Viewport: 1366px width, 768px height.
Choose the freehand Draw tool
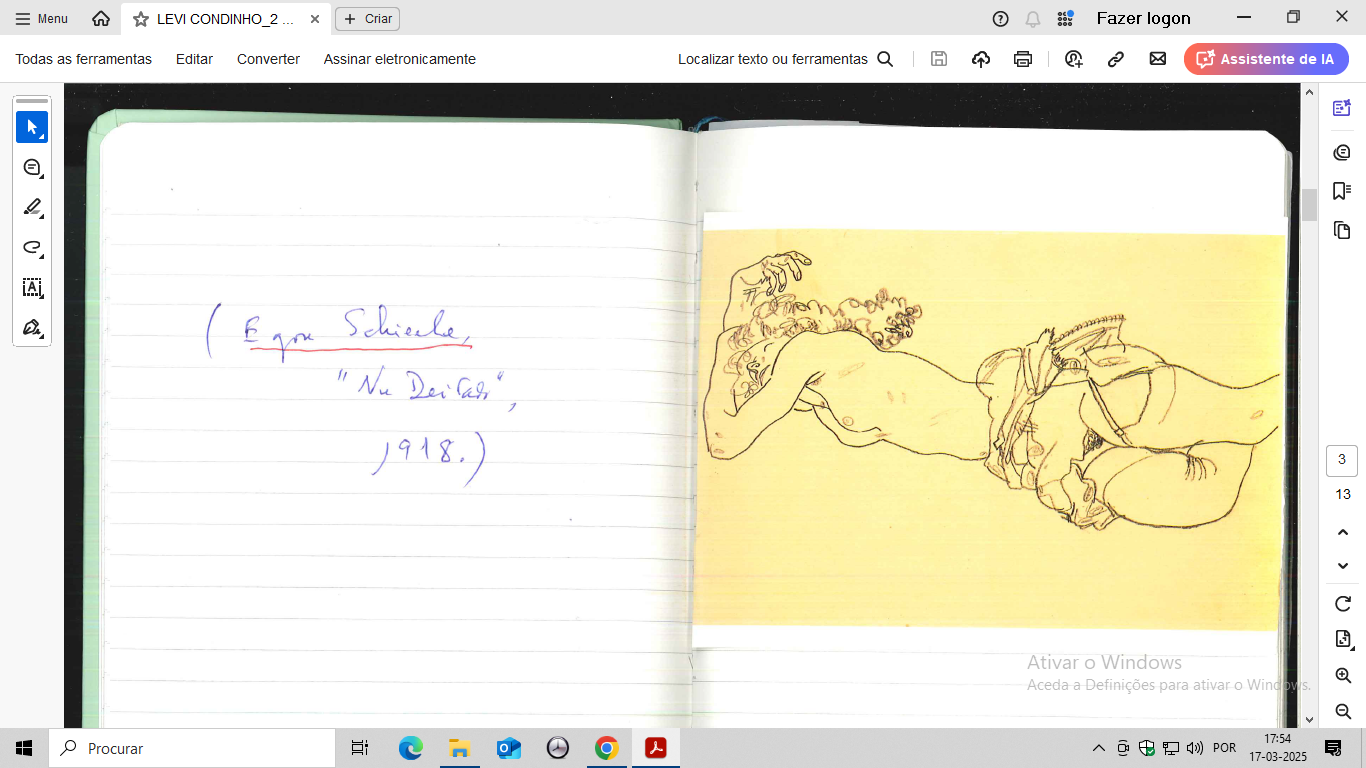pos(32,247)
